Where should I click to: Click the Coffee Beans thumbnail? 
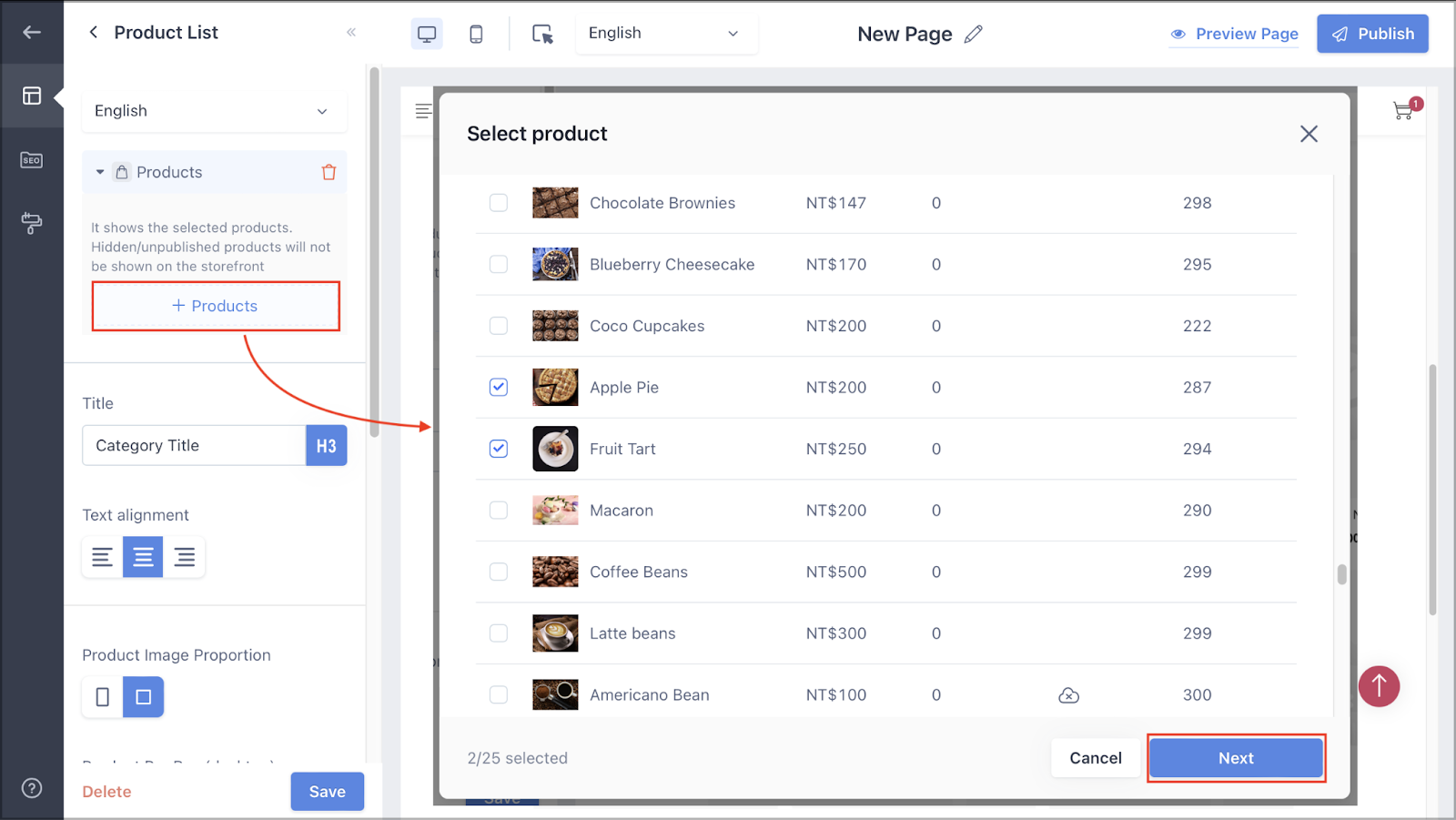(x=555, y=572)
